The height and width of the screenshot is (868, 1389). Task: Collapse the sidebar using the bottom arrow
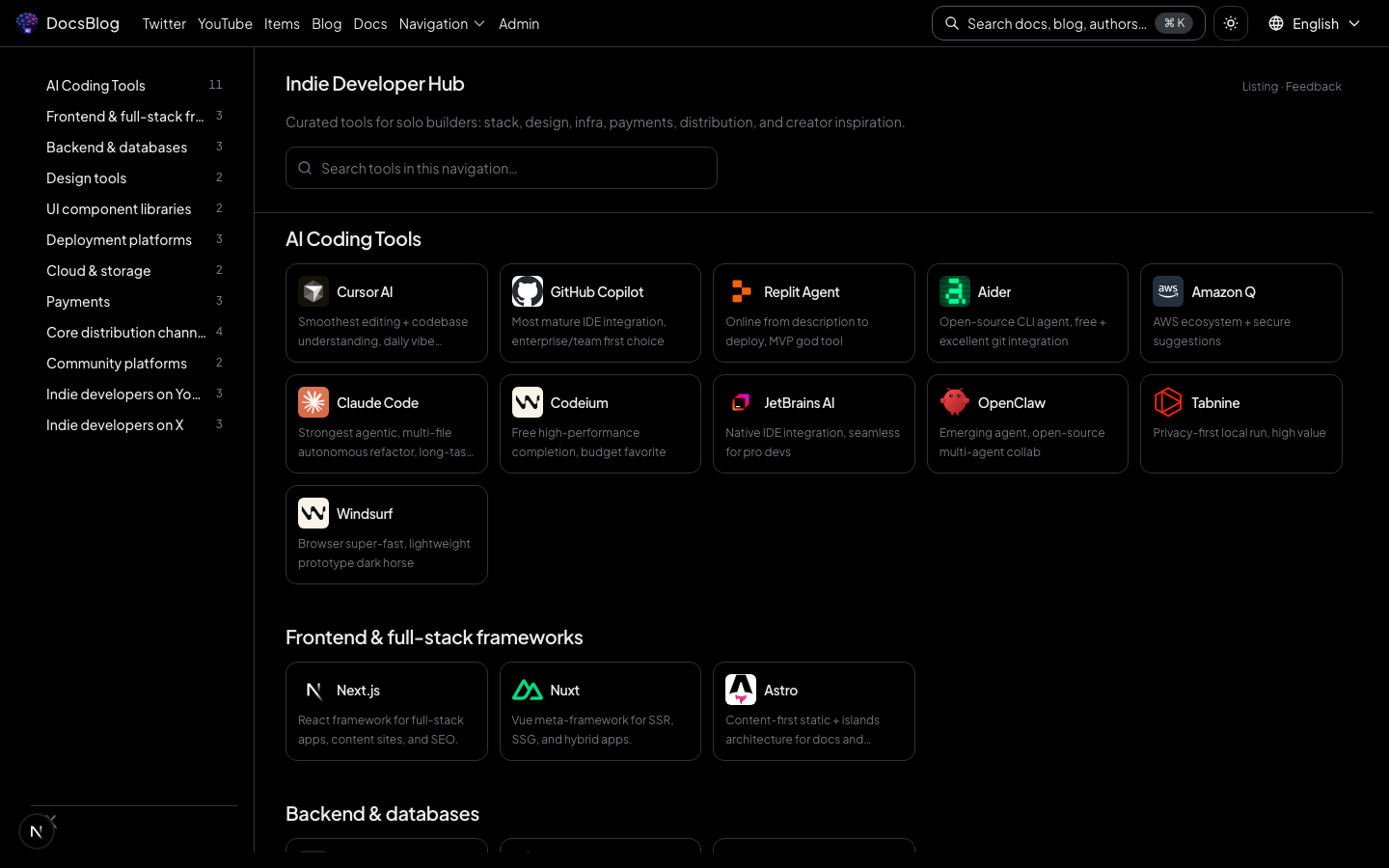52,821
